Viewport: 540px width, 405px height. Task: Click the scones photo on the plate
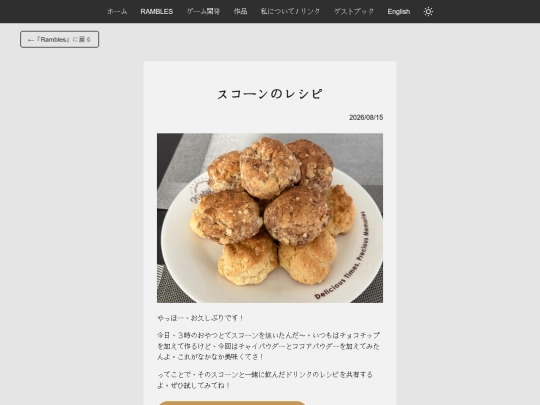click(270, 218)
